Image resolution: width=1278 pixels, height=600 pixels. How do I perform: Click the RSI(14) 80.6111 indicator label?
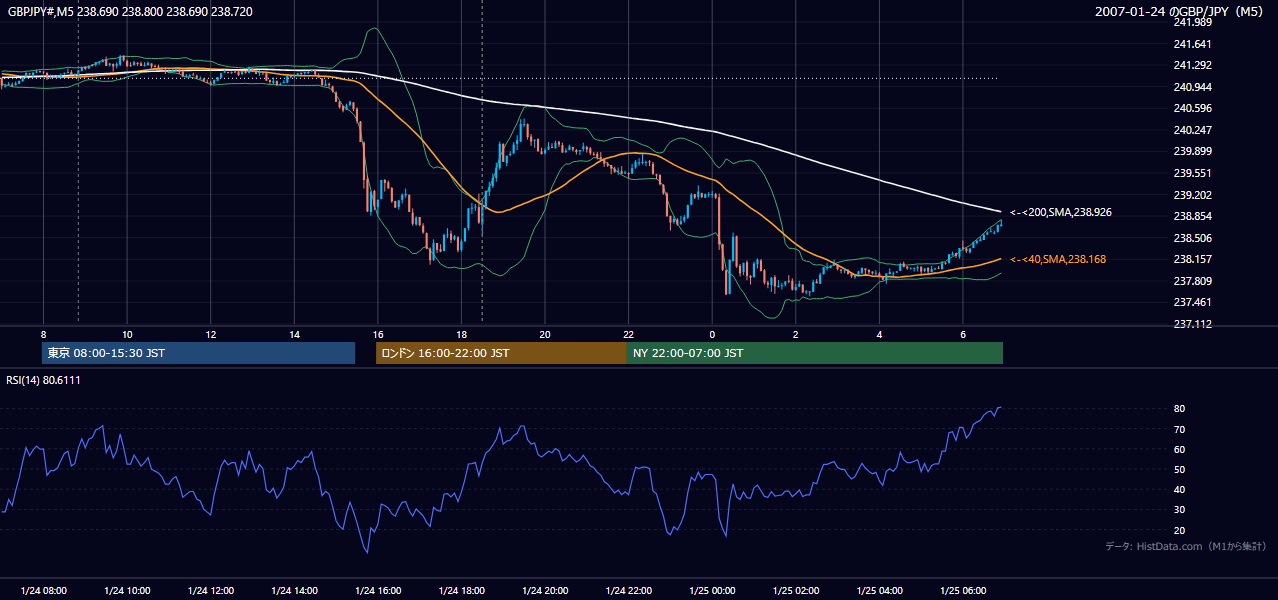43,380
